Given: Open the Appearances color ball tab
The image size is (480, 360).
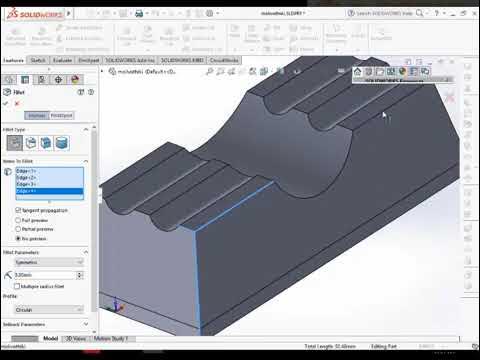Looking at the screenshot, I should point(402,71).
